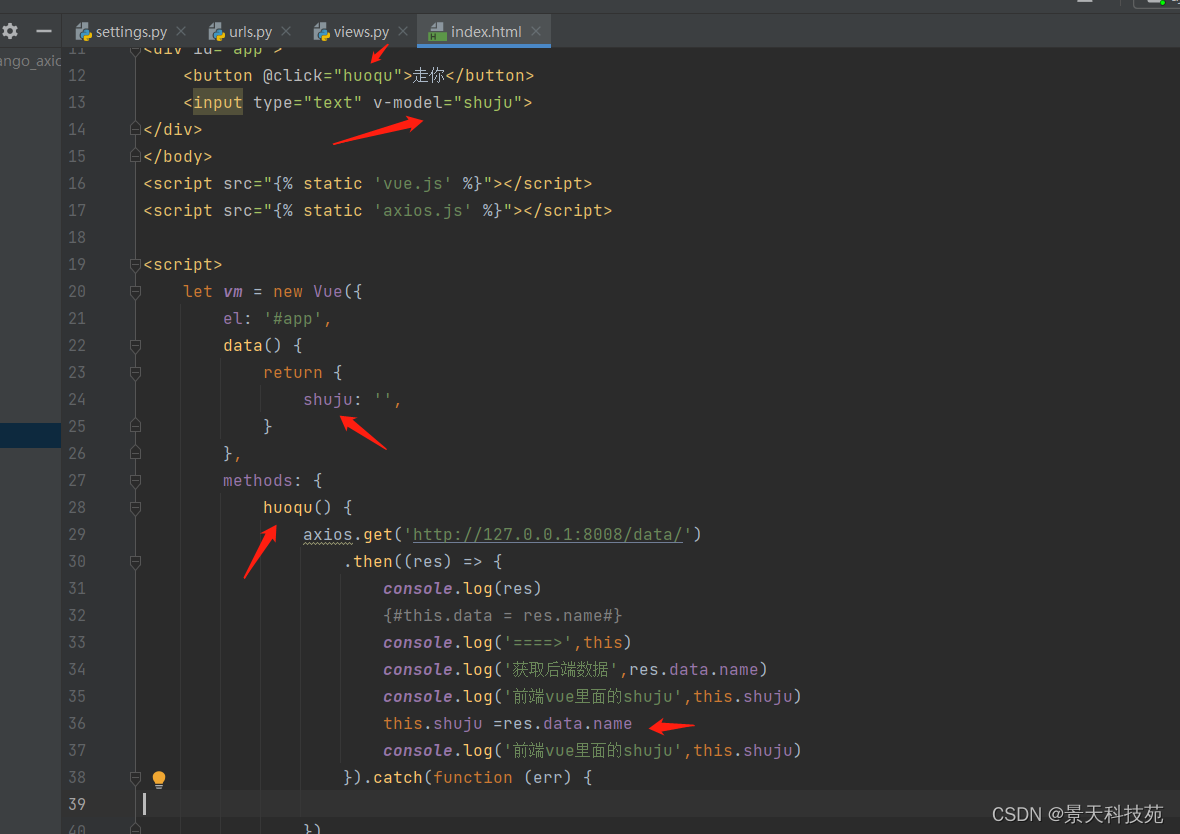Click the Python file icon on urls.py tab
The image size is (1180, 834).
pos(217,32)
